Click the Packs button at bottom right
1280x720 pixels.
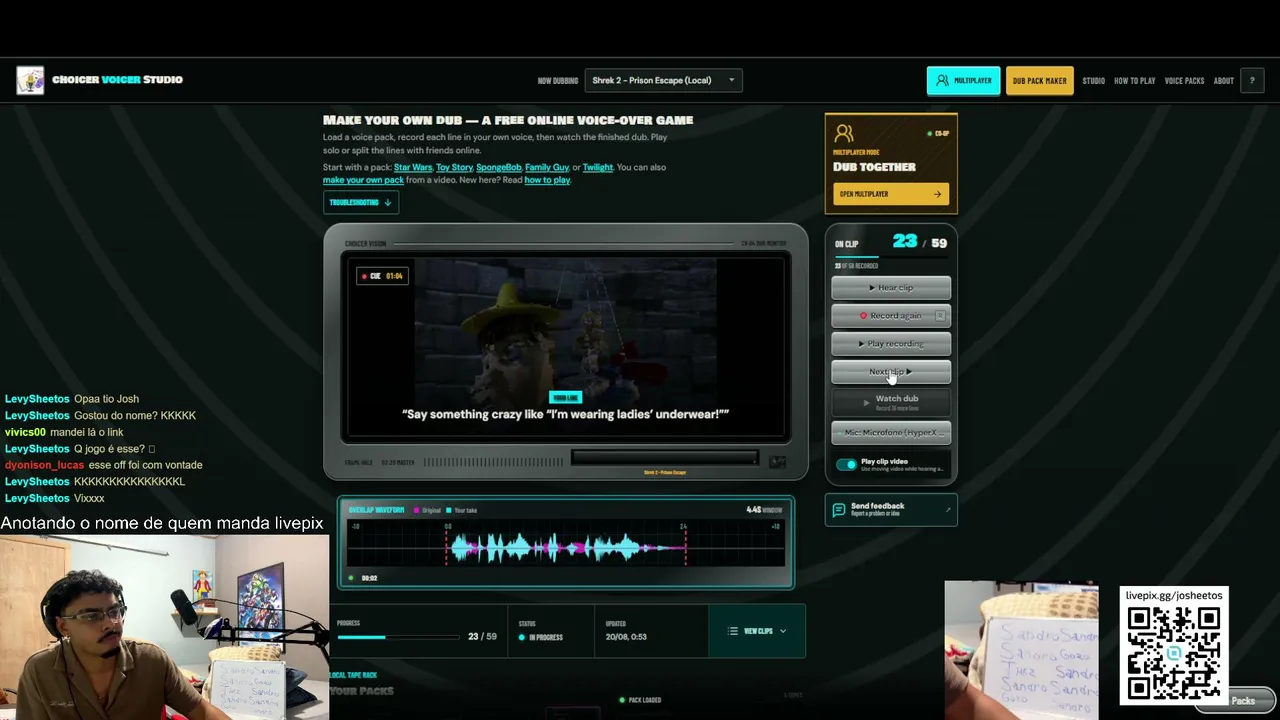[1235, 701]
